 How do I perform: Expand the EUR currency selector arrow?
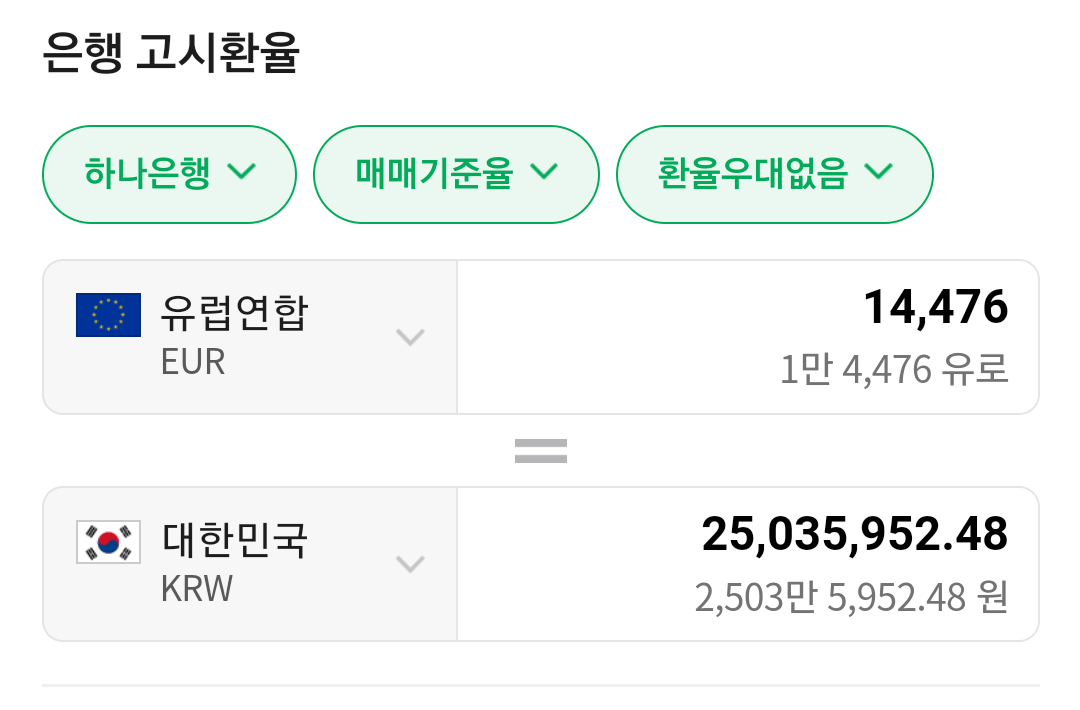pos(410,337)
